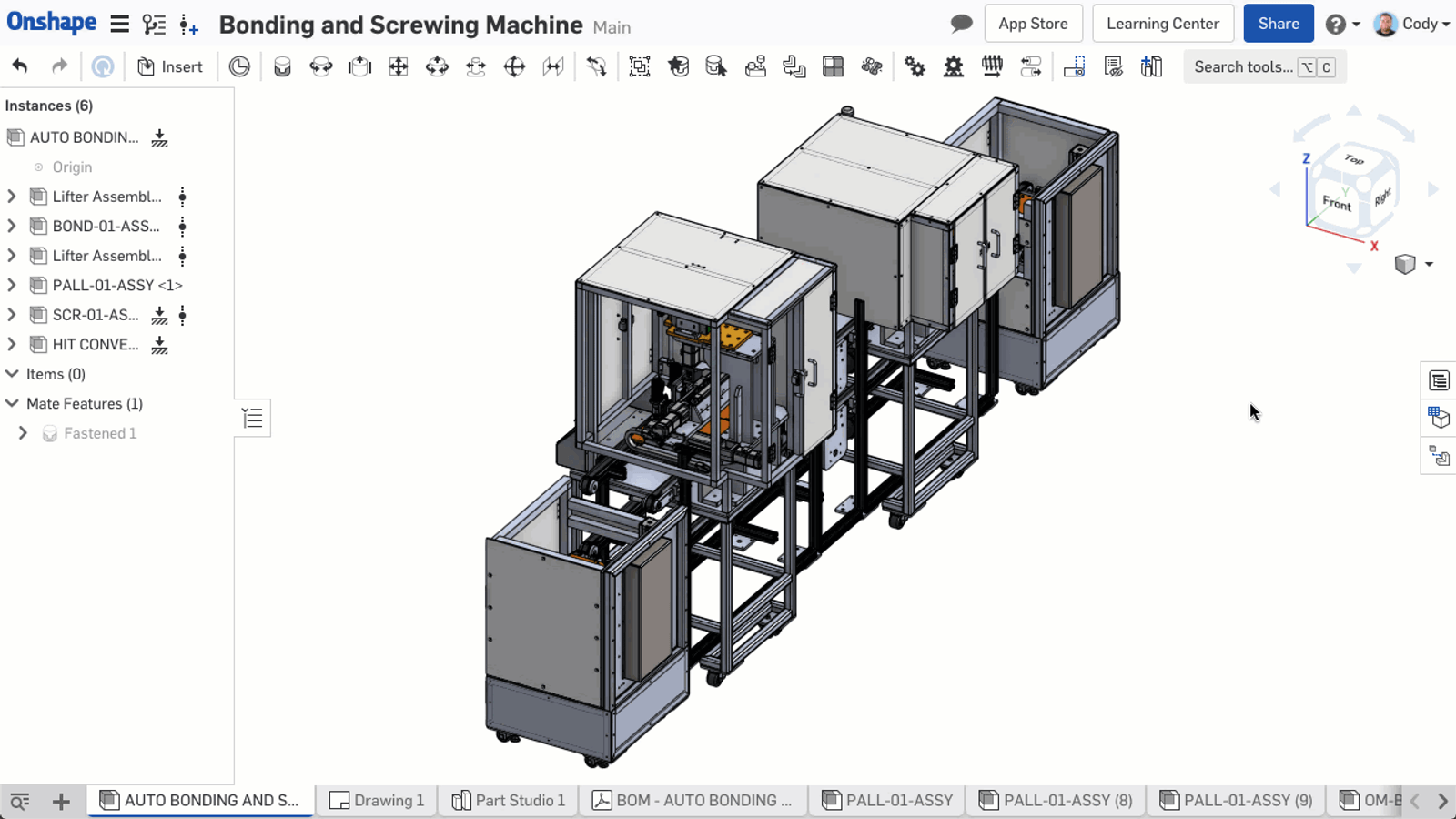Open the Onshape hamburger menu

[119, 24]
